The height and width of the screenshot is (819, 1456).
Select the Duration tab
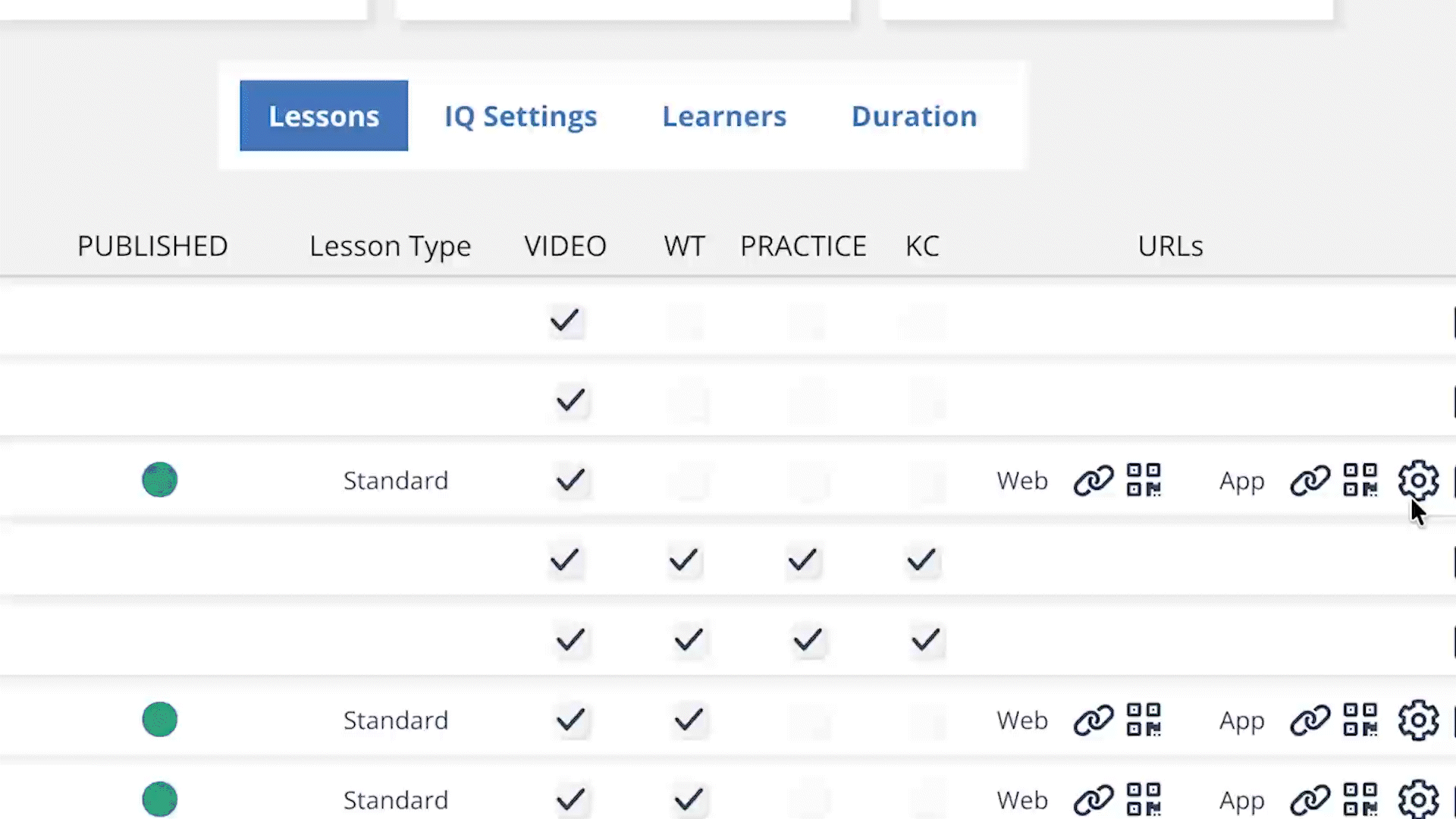pos(914,116)
